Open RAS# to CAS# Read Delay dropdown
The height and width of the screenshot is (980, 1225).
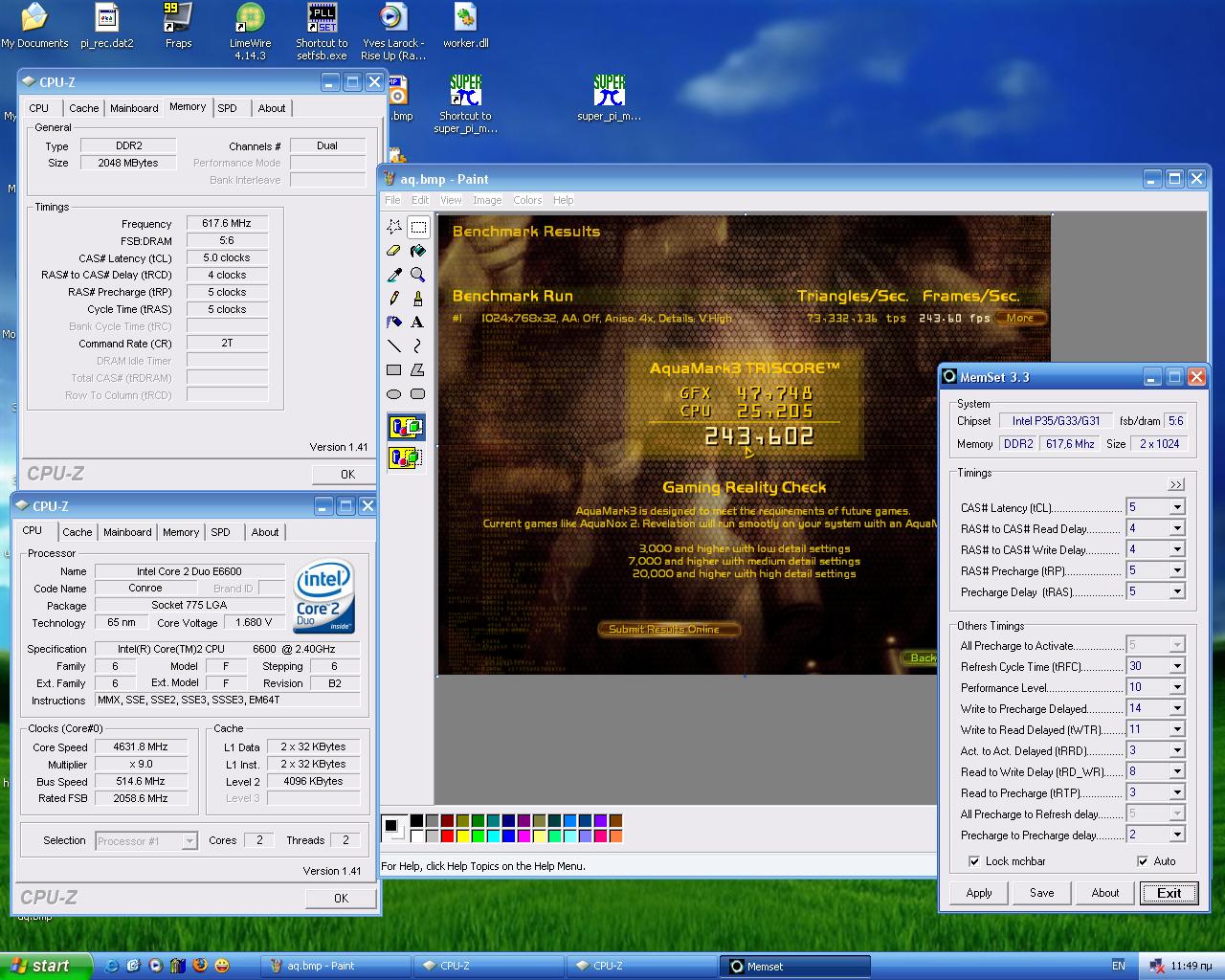point(1177,528)
